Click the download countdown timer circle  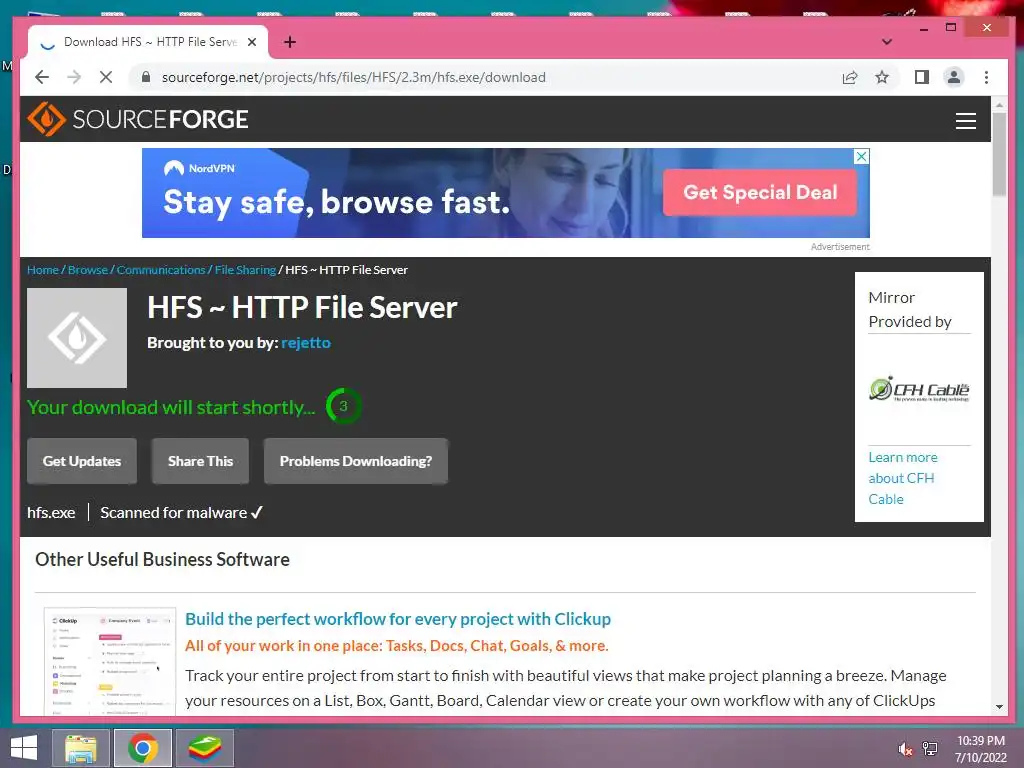coord(343,406)
